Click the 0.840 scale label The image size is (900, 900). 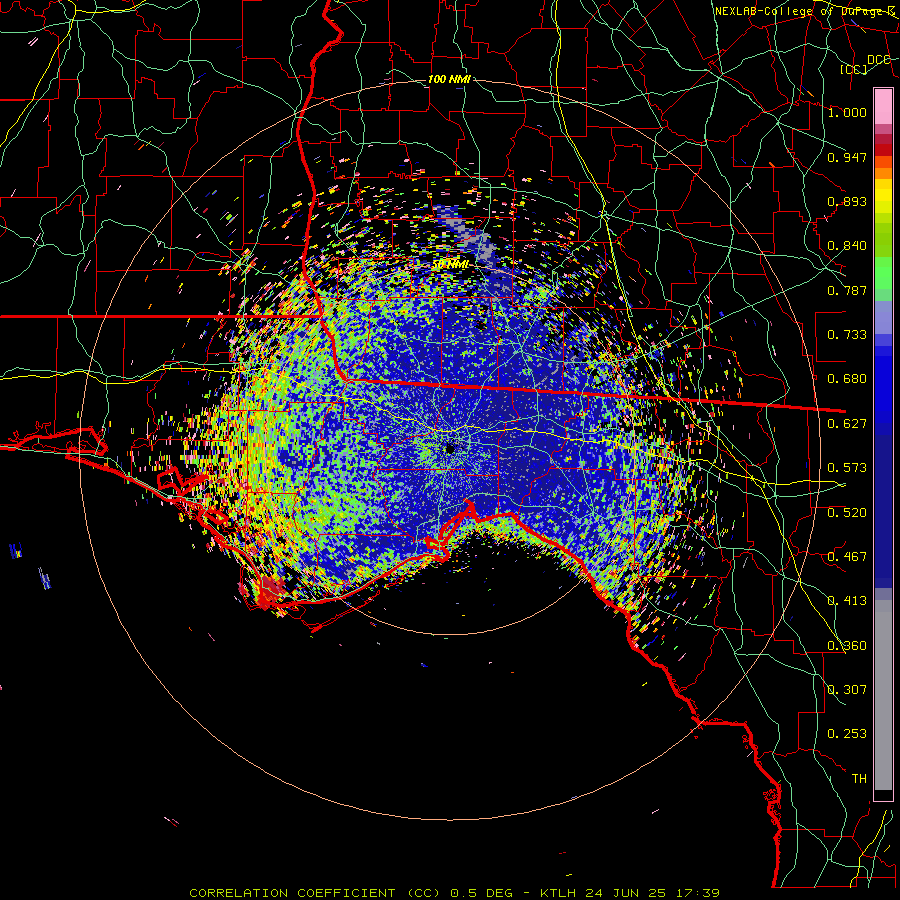[847, 246]
